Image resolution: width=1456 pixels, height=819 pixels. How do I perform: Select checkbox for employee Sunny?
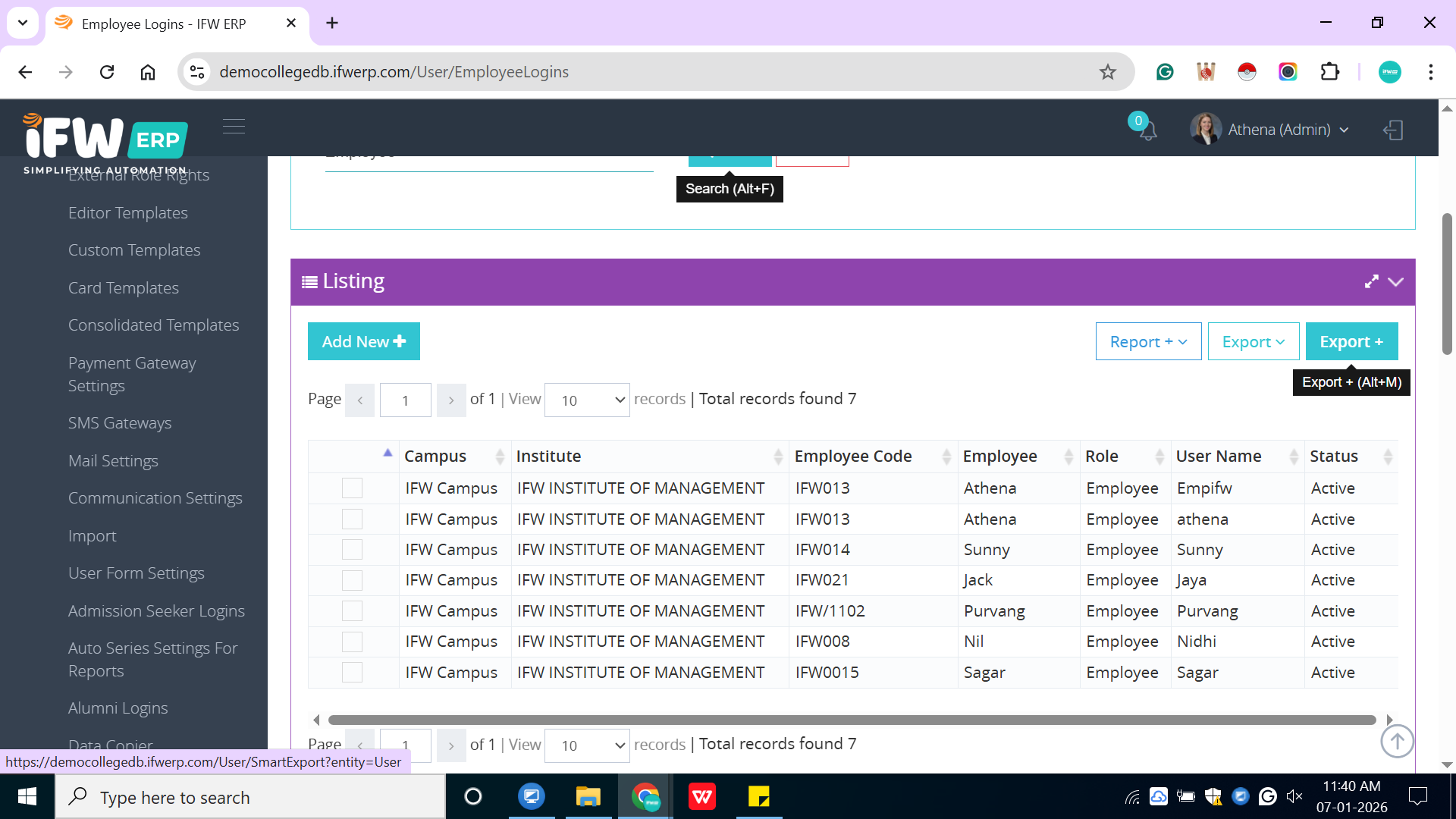click(352, 550)
